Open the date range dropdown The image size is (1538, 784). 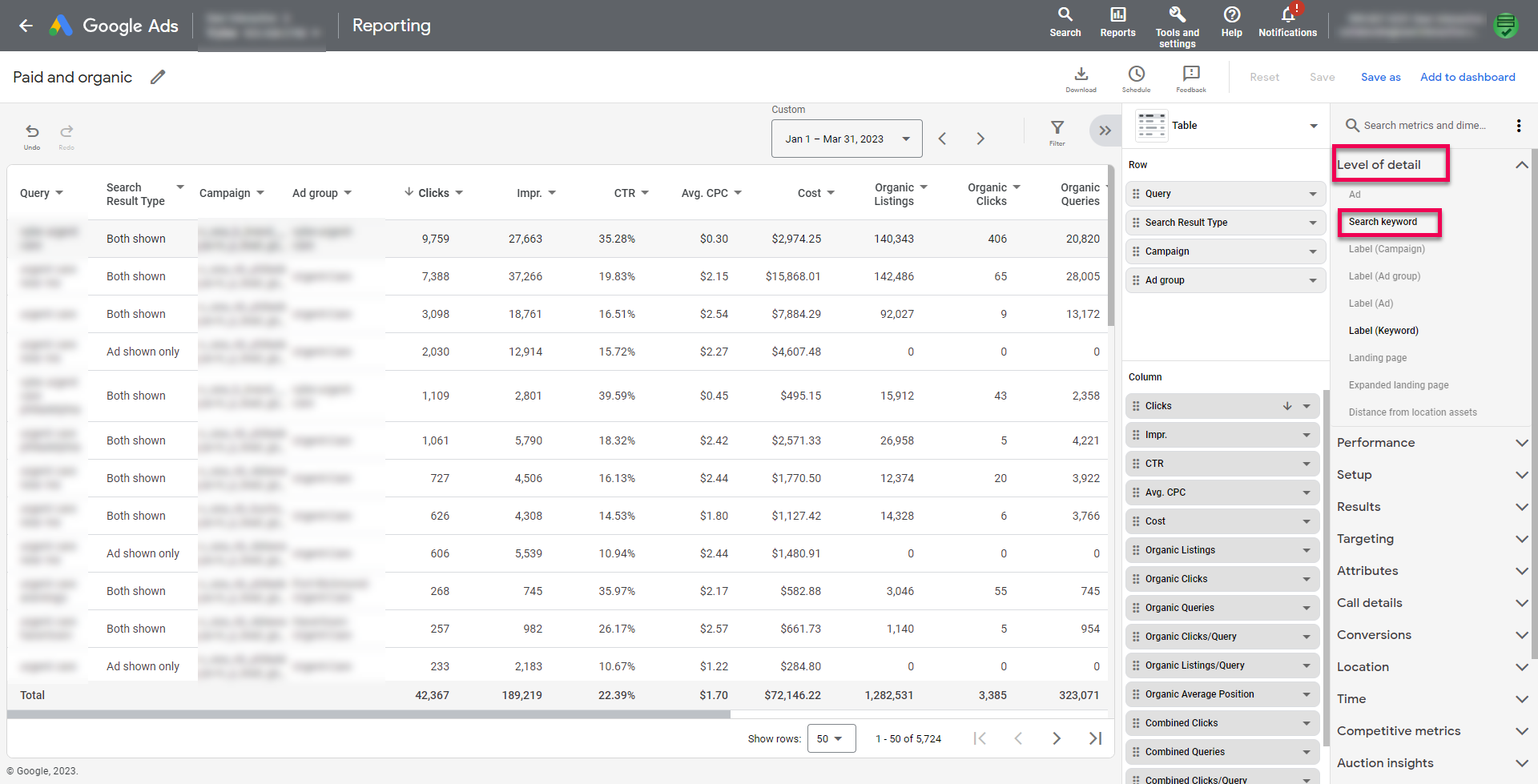[x=847, y=139]
